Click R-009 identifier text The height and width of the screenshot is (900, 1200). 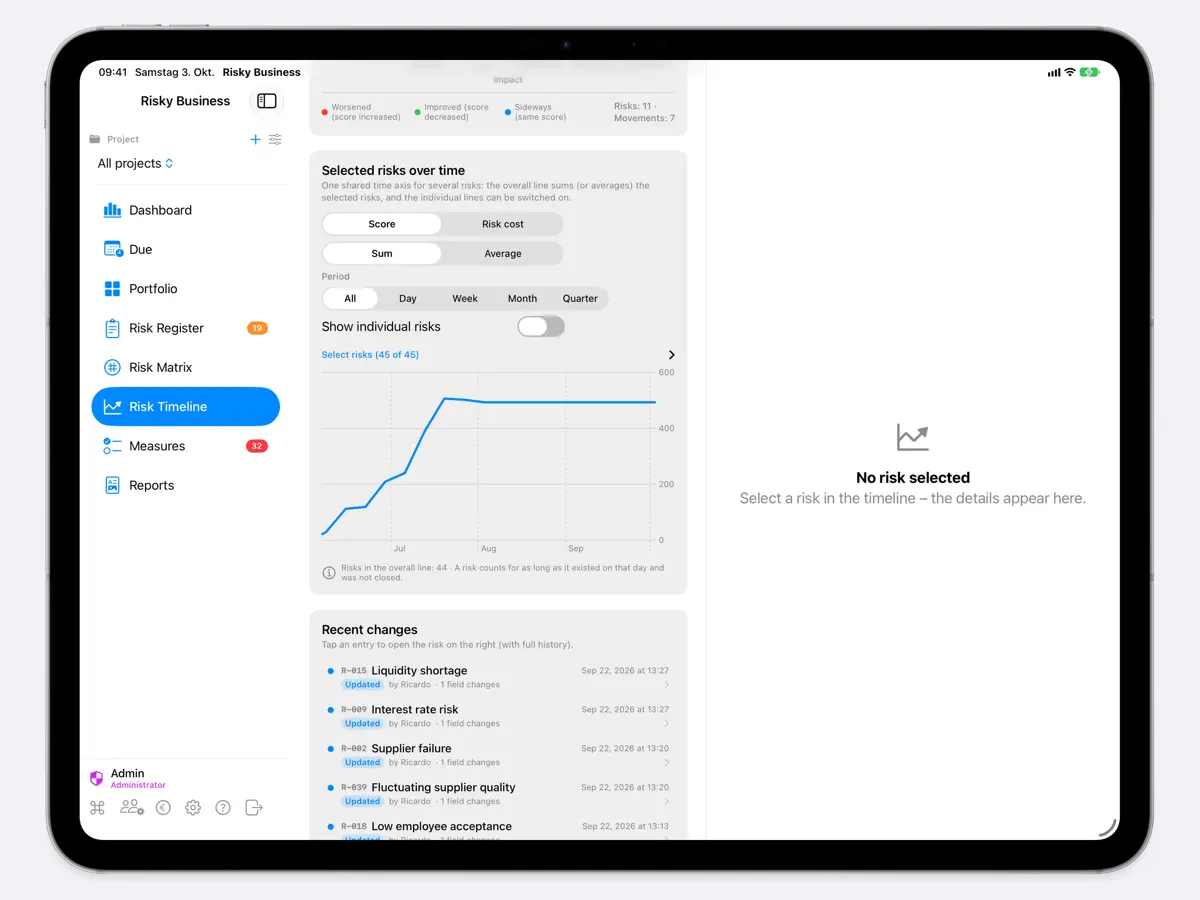tap(354, 710)
